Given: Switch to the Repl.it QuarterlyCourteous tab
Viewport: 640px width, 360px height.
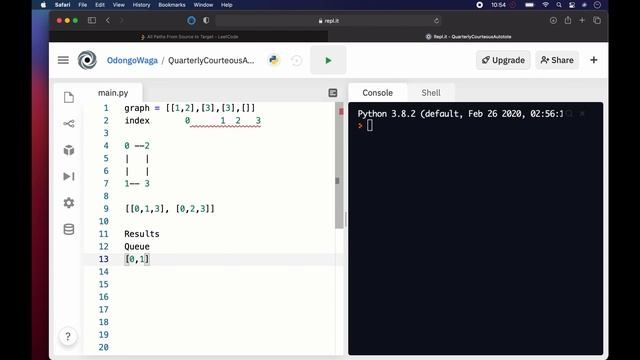Looking at the screenshot, I should (x=468, y=37).
